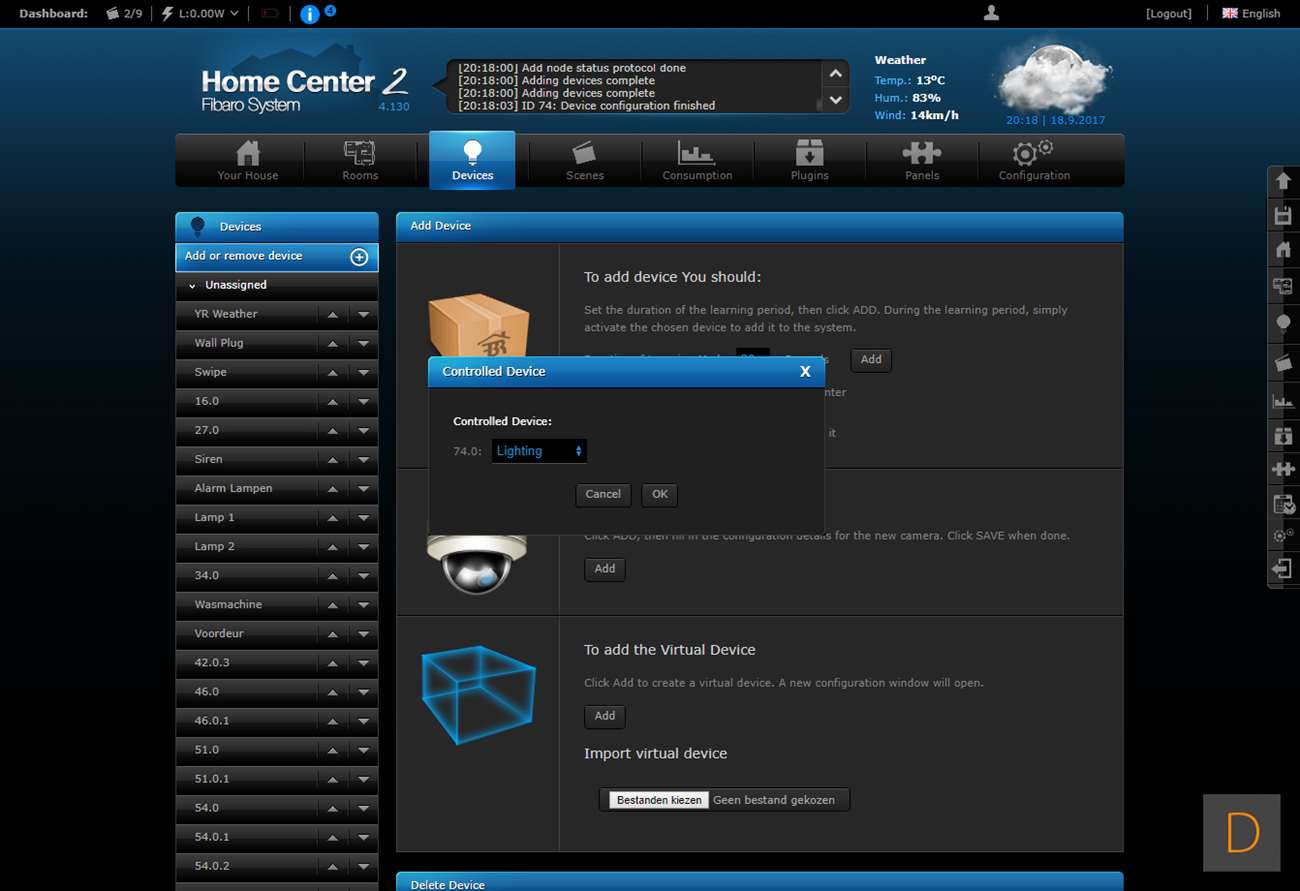The height and width of the screenshot is (891, 1300).
Task: Move Wall Plug up with its arrow
Action: coord(332,344)
